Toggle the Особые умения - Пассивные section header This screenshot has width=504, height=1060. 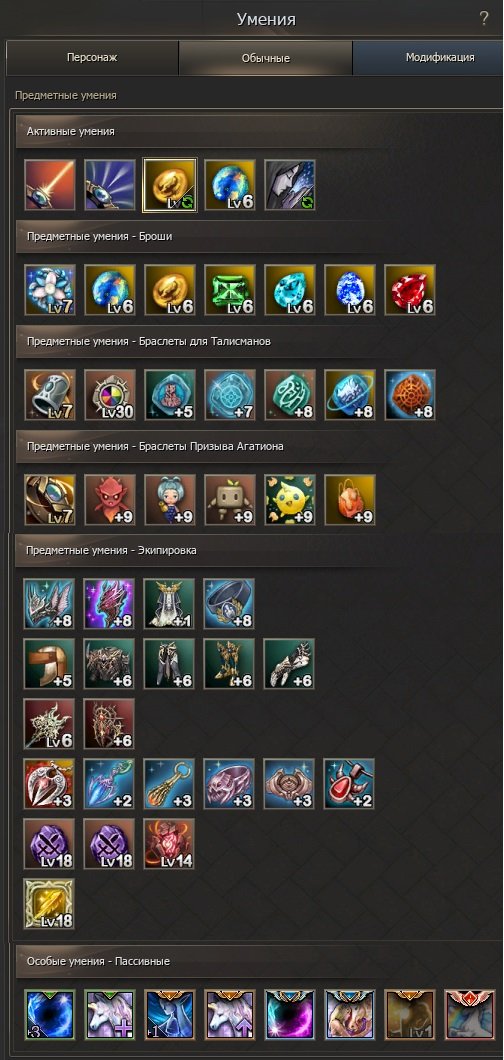pos(259,961)
